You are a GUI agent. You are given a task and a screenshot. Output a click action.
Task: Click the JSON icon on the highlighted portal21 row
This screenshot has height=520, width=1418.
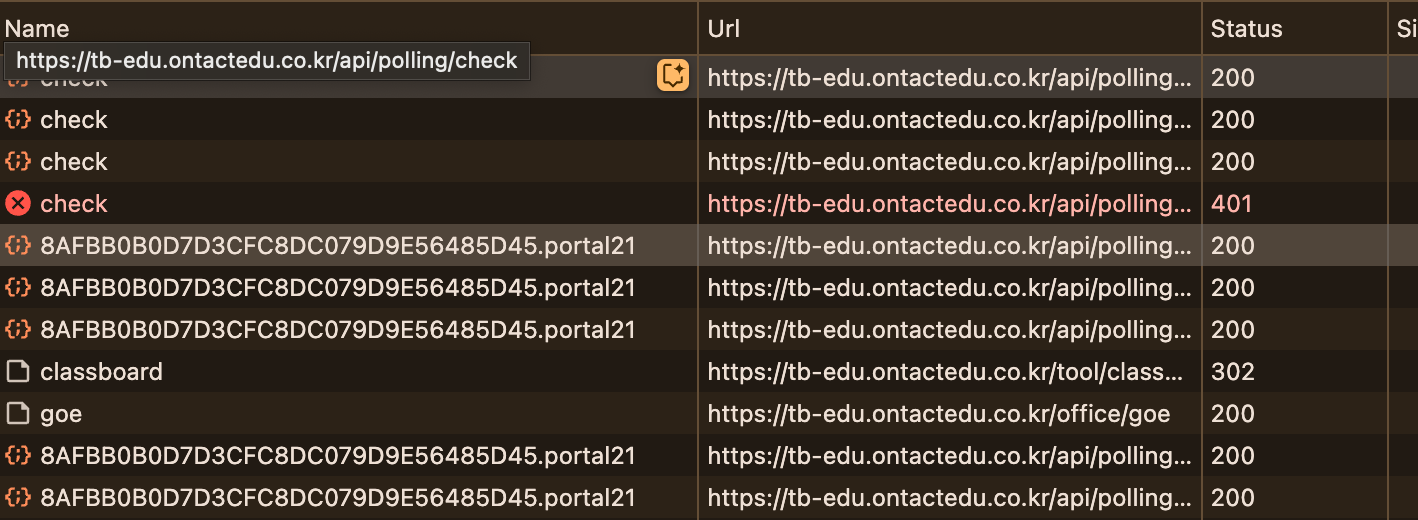click(x=18, y=246)
